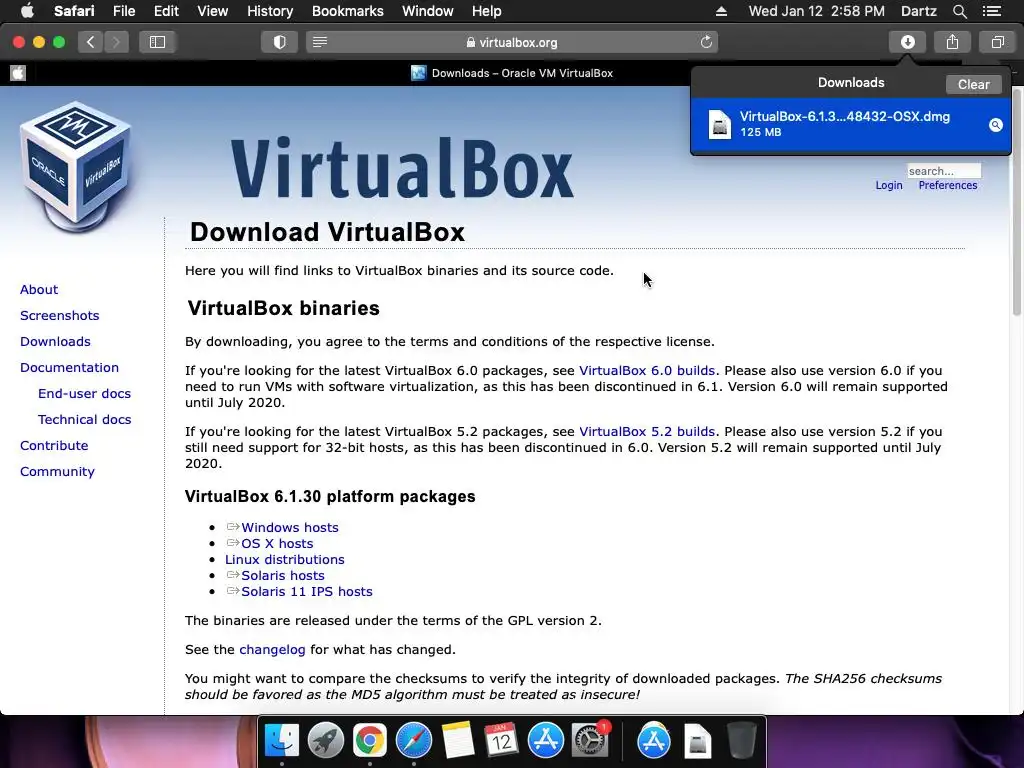Open the Edit menu
1024x768 pixels.
click(166, 11)
